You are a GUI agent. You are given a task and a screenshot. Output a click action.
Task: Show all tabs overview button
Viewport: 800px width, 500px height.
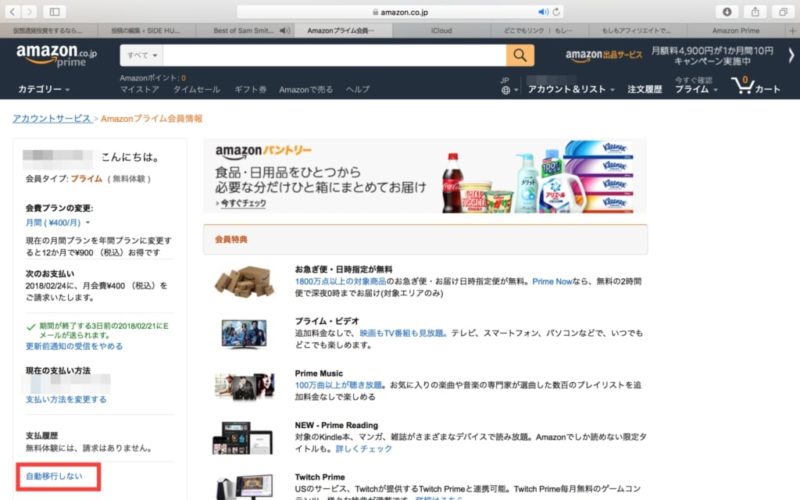point(783,12)
